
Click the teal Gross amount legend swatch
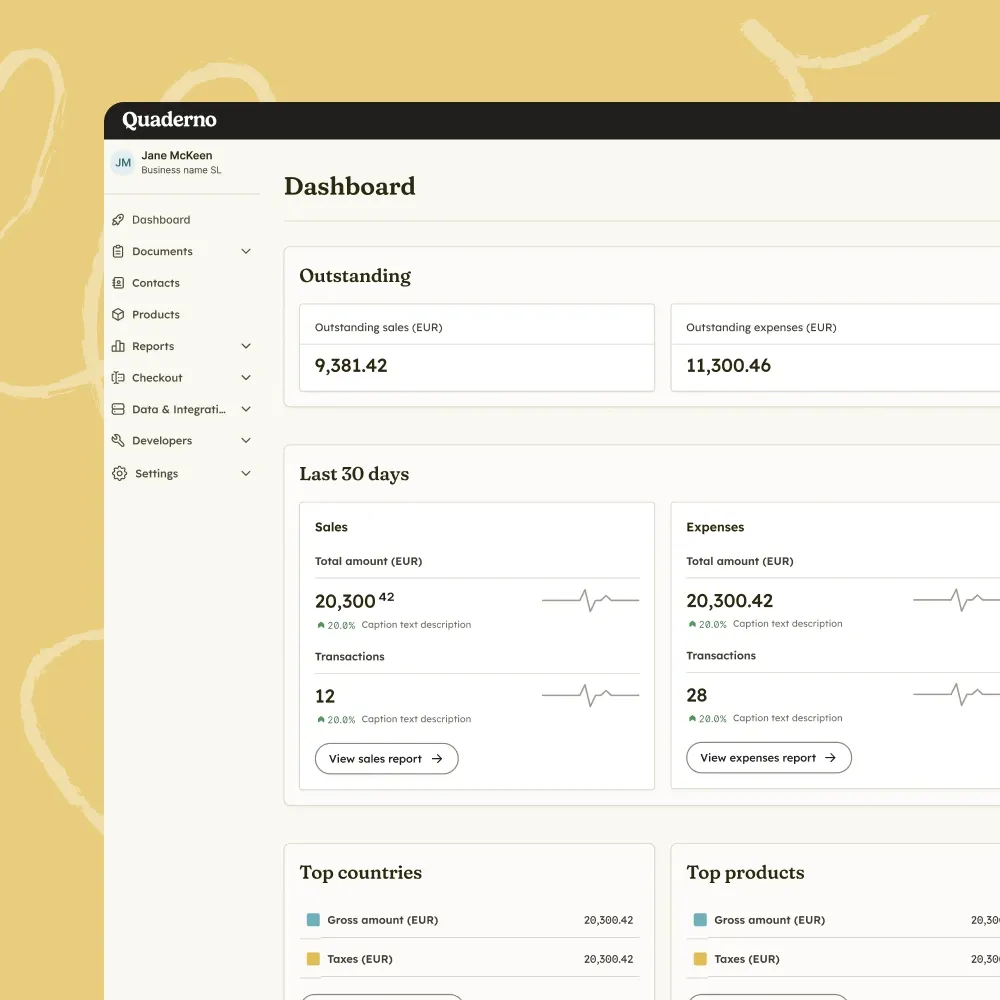tap(314, 919)
